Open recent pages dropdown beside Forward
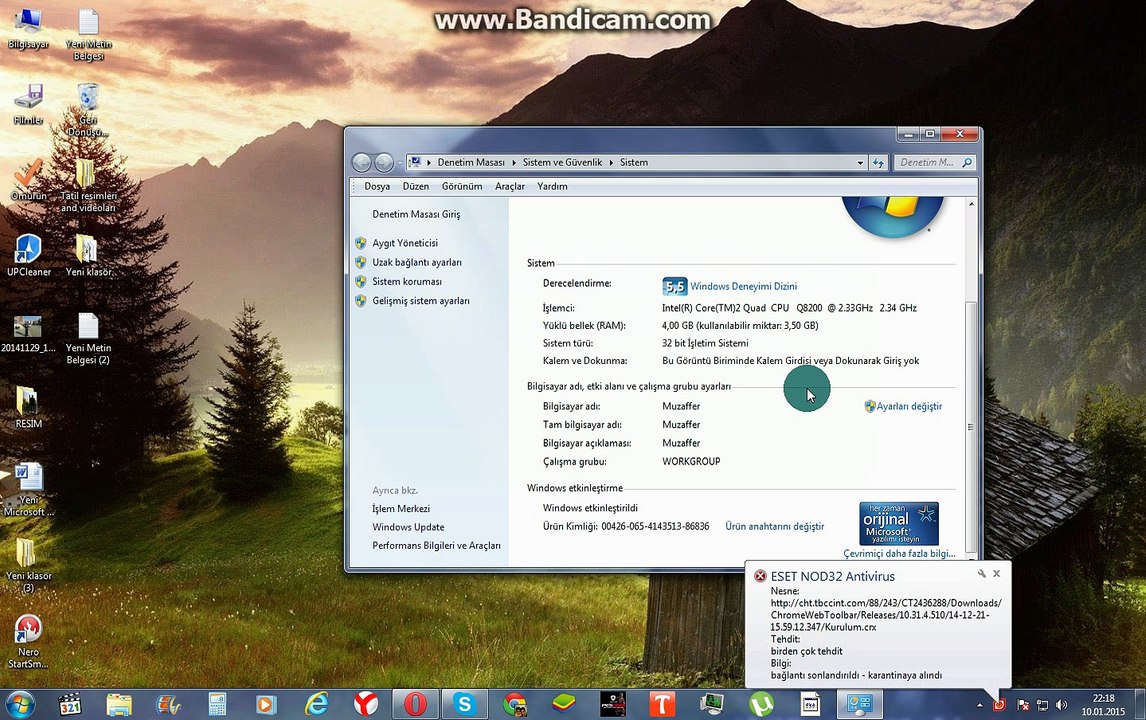Viewport: 1146px width, 720px height. 399,163
